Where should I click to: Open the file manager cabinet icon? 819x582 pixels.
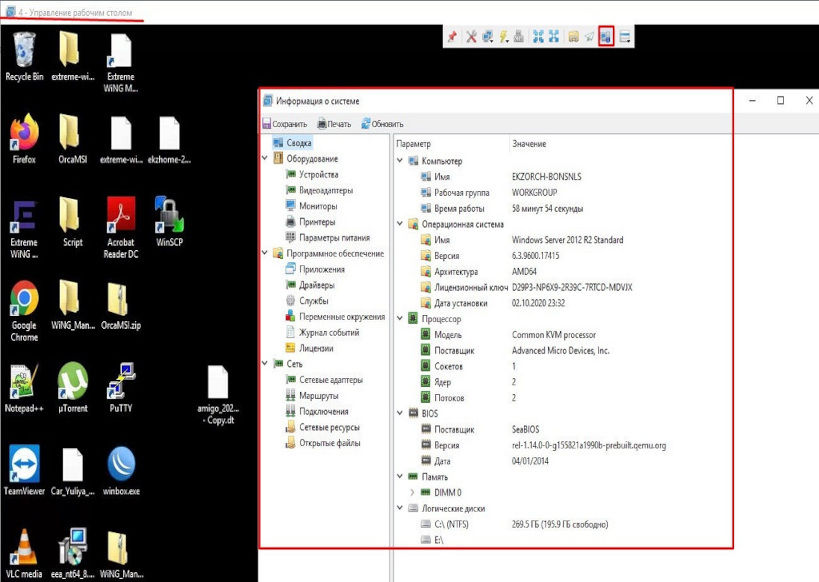[x=574, y=37]
